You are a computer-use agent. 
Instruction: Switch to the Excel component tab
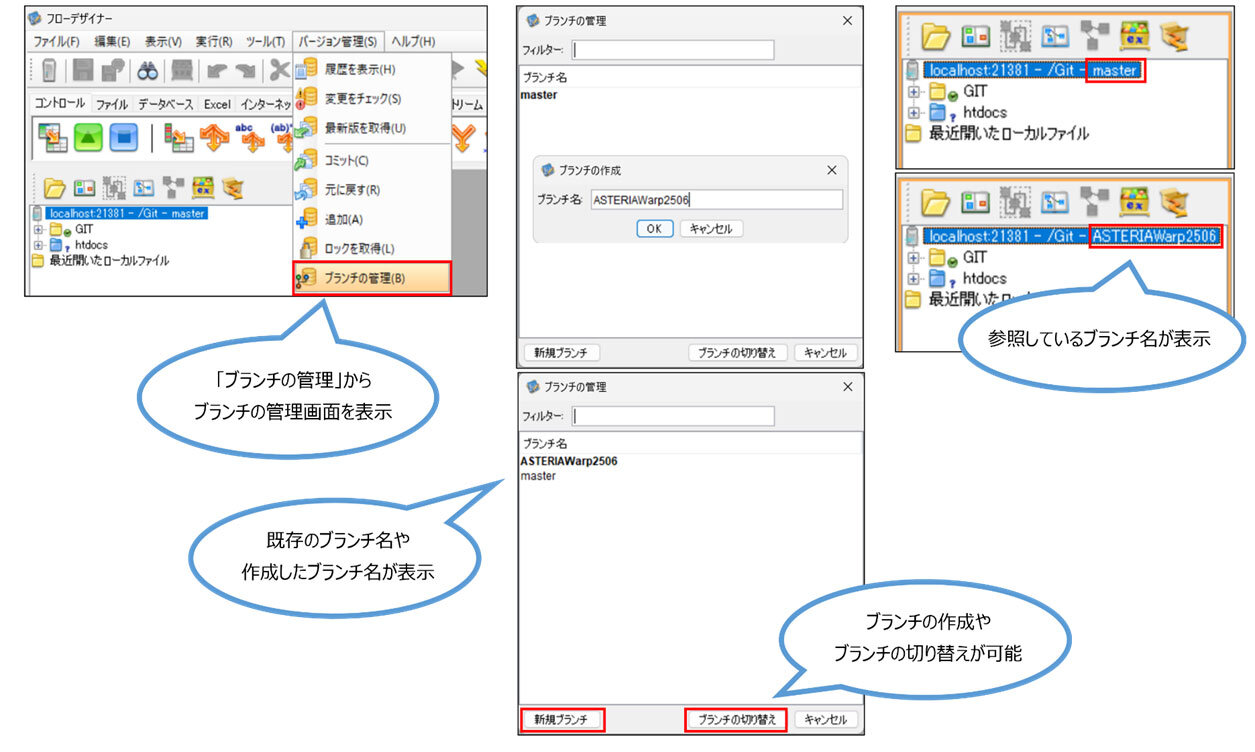pos(217,102)
